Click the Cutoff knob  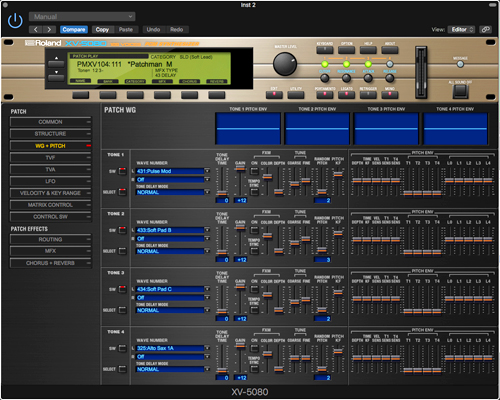325,78
